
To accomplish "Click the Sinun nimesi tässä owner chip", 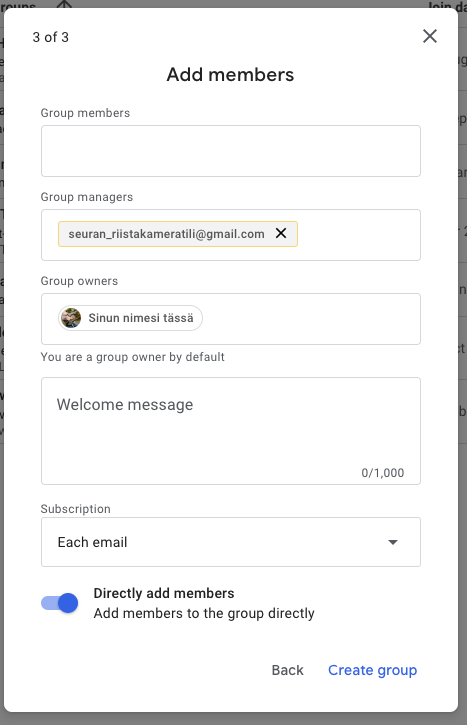I will (x=130, y=318).
